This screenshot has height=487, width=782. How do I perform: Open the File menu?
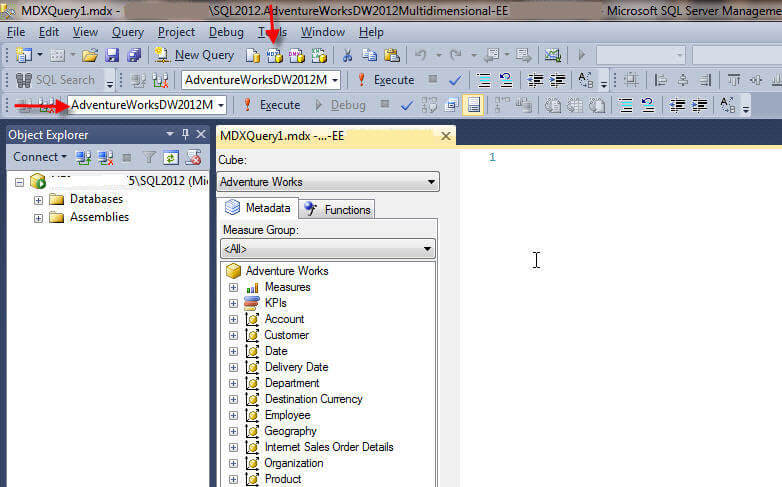click(16, 32)
